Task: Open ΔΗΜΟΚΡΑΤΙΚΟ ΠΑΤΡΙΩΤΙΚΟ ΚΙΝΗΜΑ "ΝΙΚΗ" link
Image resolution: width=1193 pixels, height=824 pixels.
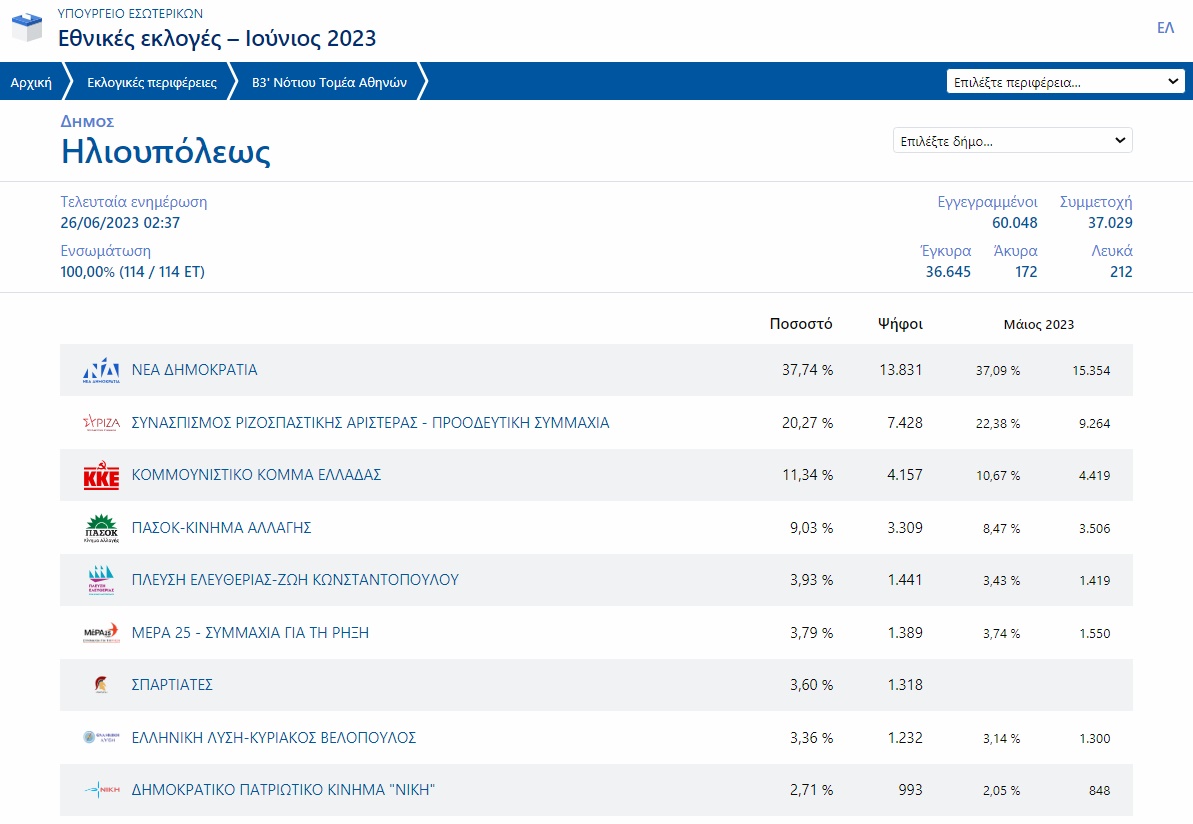Action: click(283, 790)
